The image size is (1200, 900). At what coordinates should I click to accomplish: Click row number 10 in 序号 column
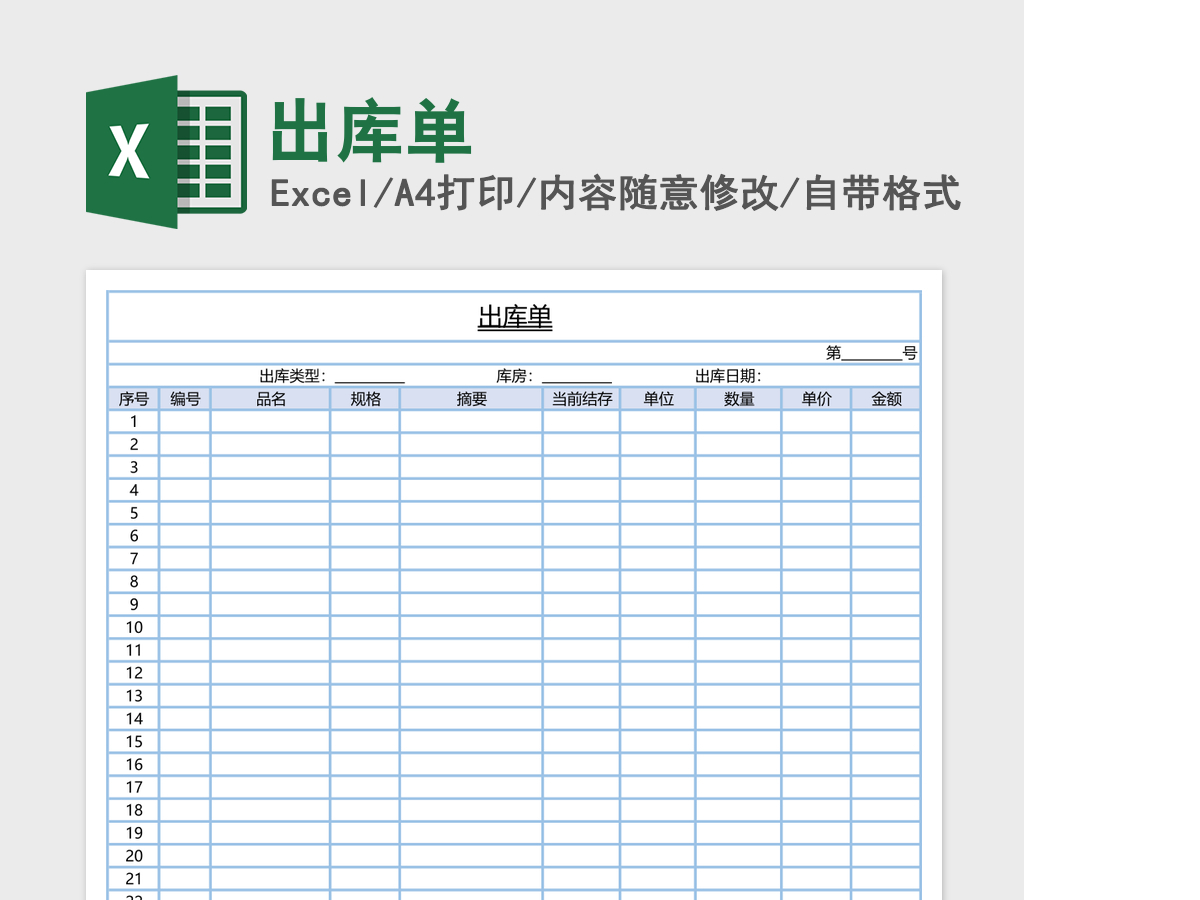pos(134,628)
